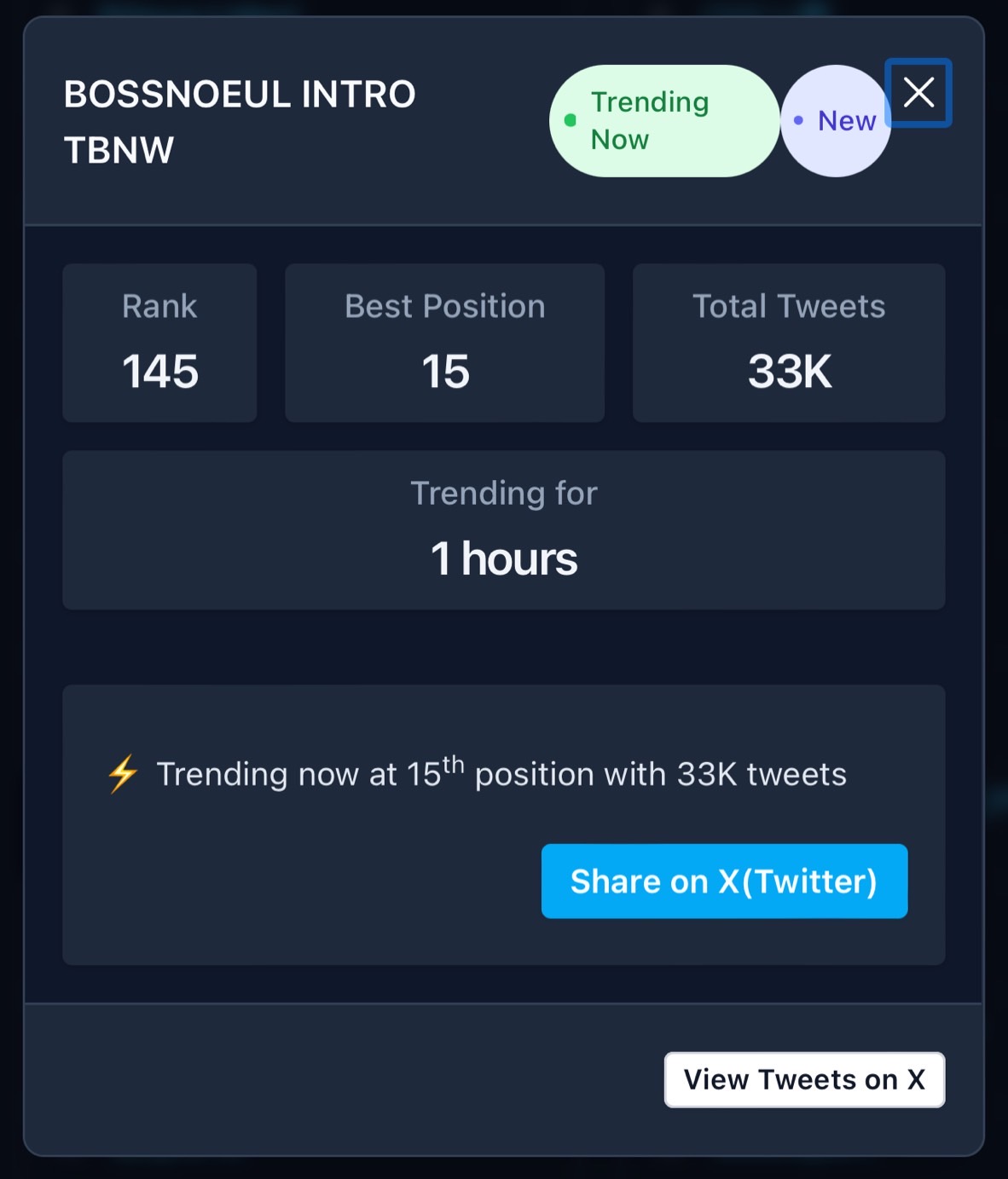The width and height of the screenshot is (1008, 1179).
Task: Click the 1 hours duration value
Action: [x=504, y=558]
